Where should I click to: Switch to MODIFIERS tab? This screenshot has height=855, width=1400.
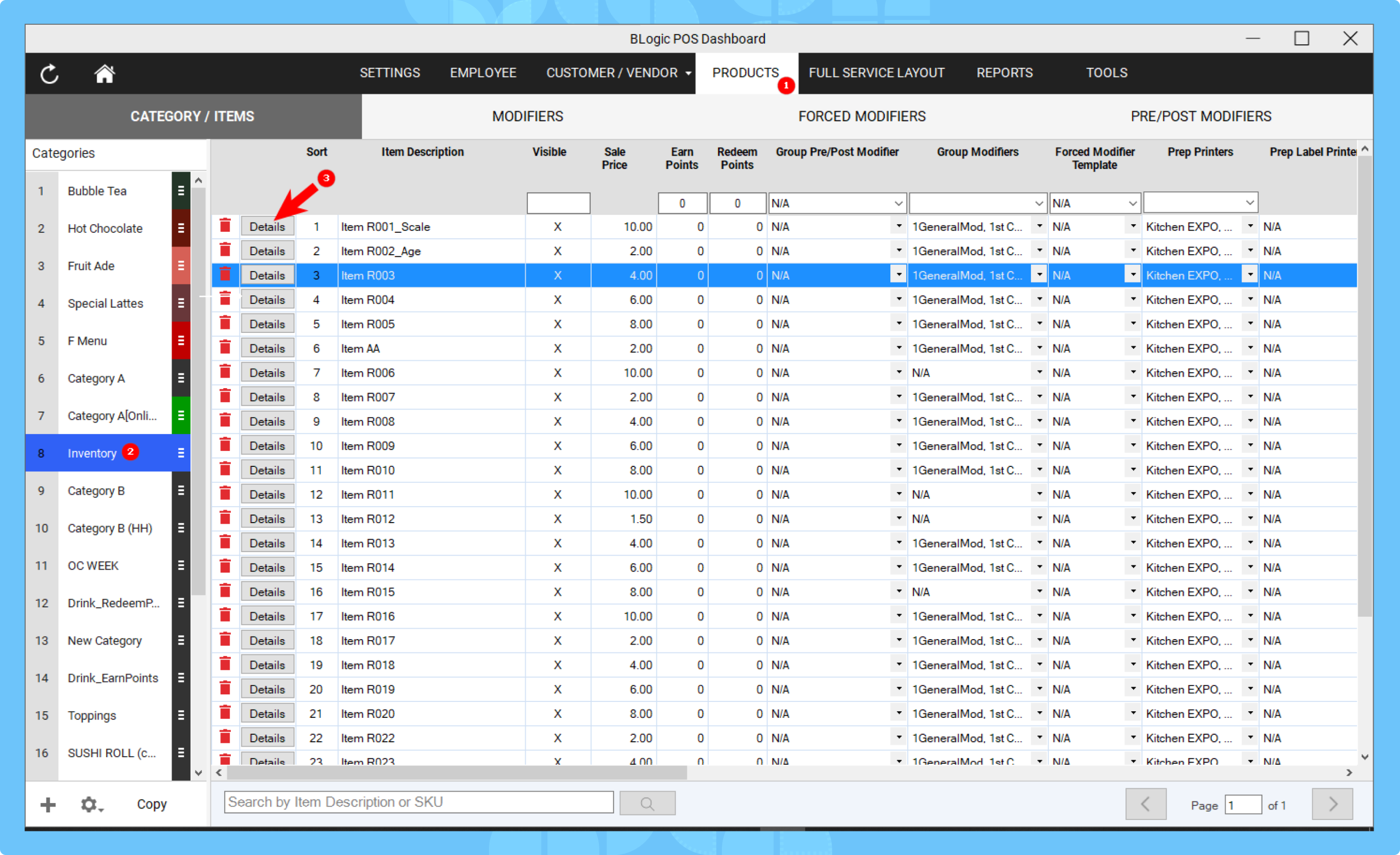[527, 116]
